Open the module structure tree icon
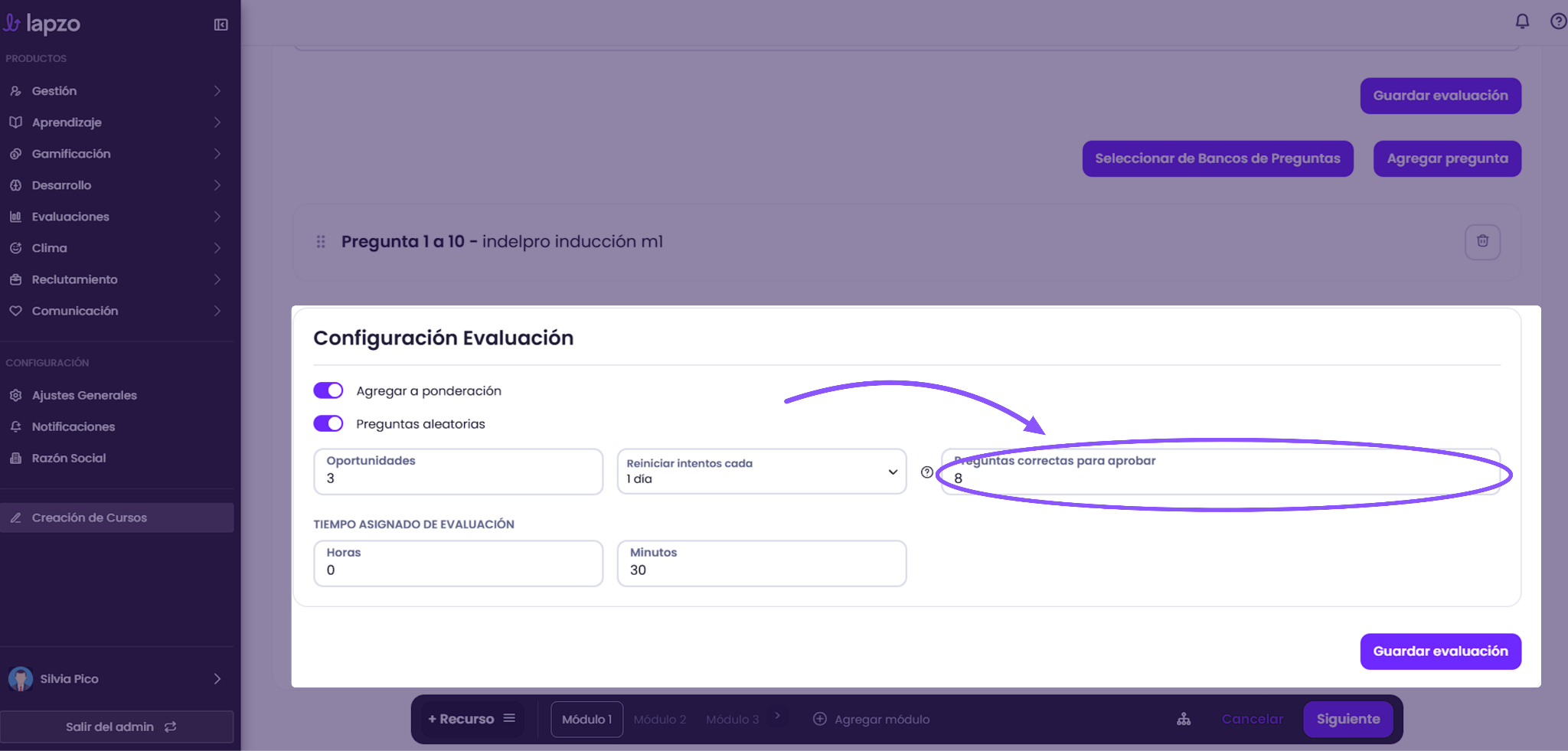 click(1184, 719)
